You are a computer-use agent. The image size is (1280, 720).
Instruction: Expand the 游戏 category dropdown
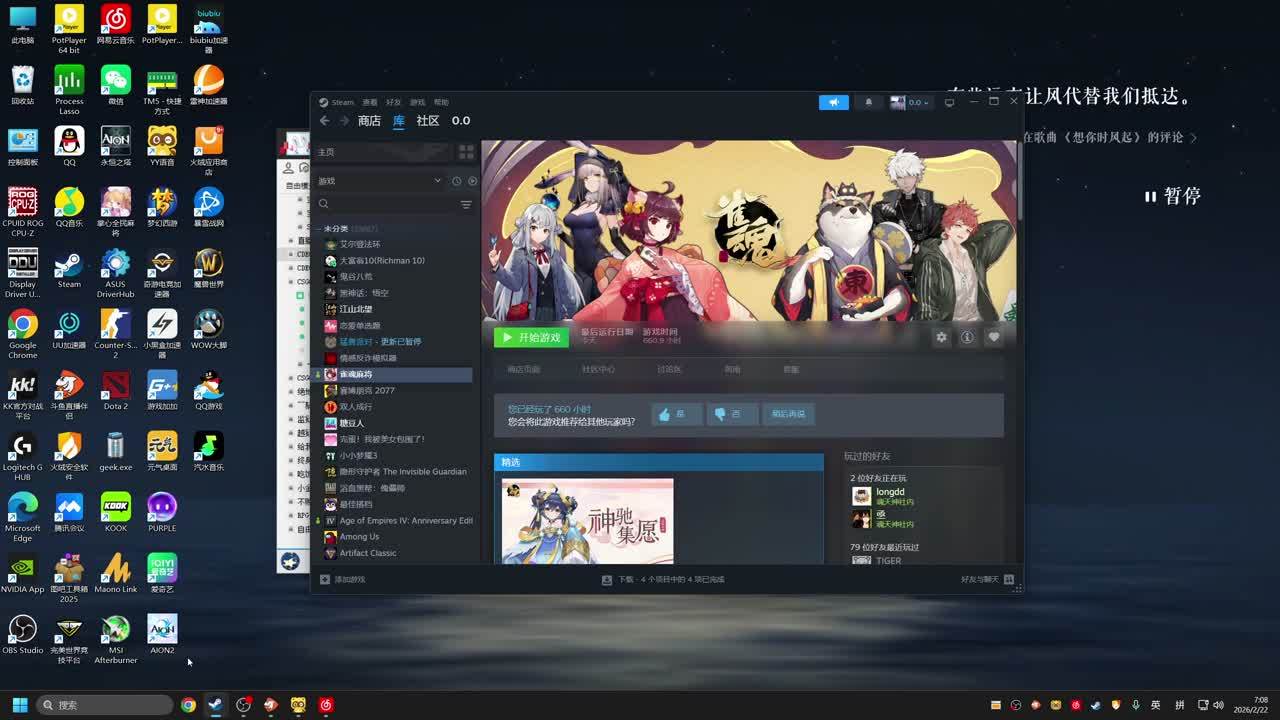coord(437,181)
